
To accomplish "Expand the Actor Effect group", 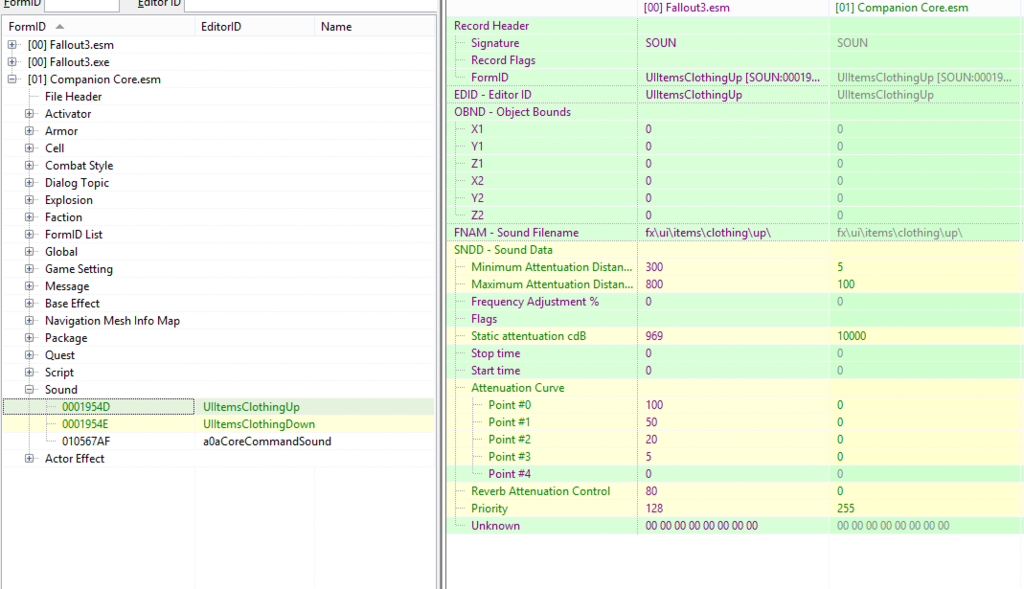I will point(29,458).
